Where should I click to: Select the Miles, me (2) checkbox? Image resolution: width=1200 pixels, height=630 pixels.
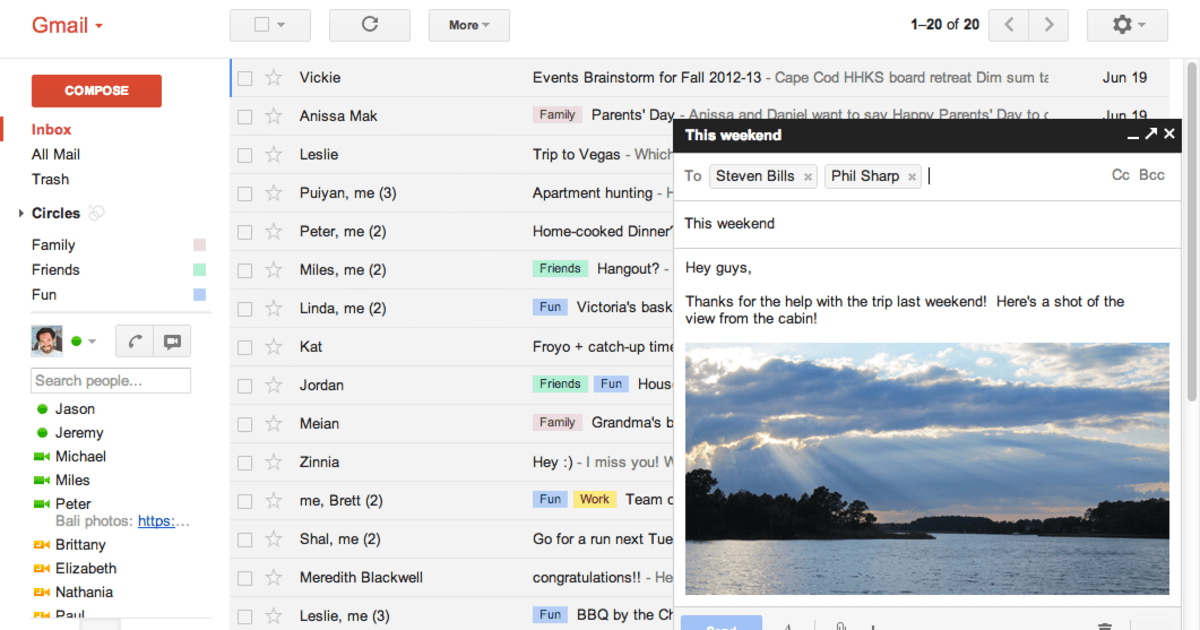tap(245, 270)
